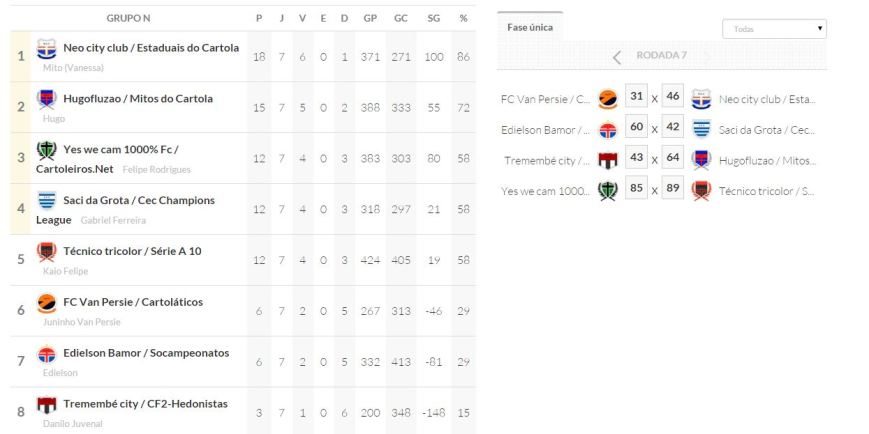The height and width of the screenshot is (434, 869).
Task: Go to next rodada with right chevron
Action: [x=708, y=57]
